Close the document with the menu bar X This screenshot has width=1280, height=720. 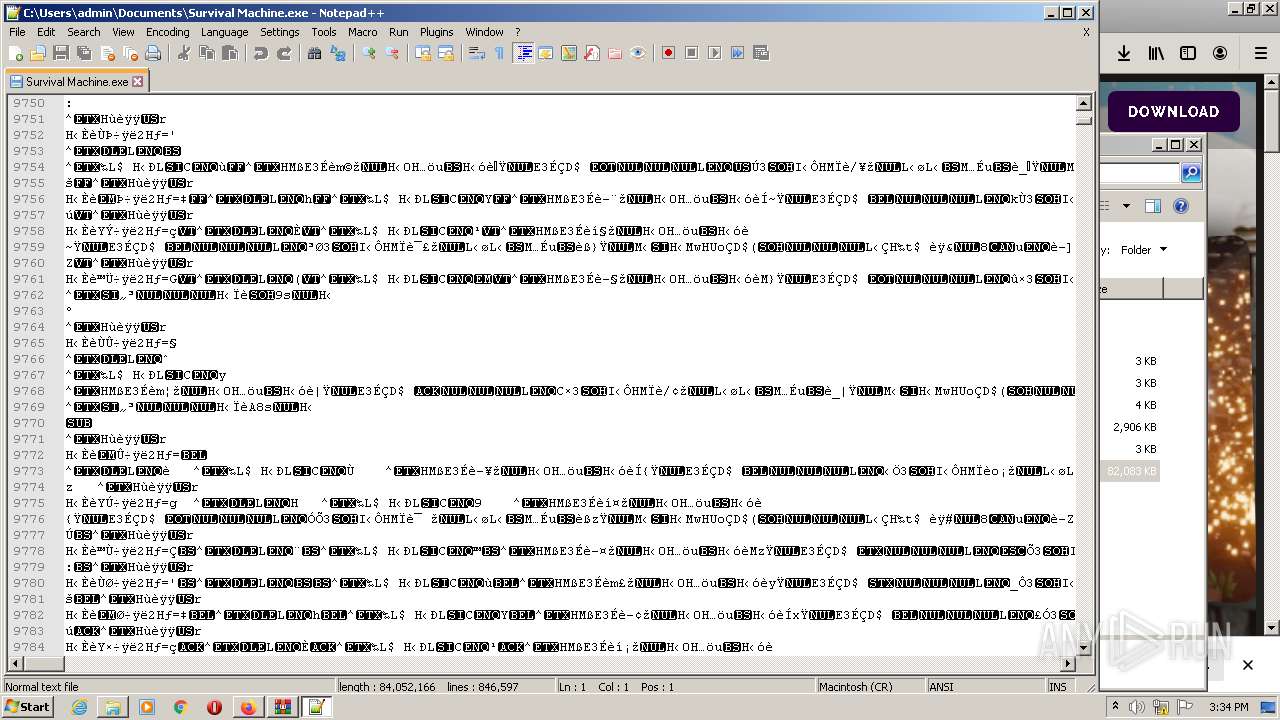pyautogui.click(x=1086, y=32)
